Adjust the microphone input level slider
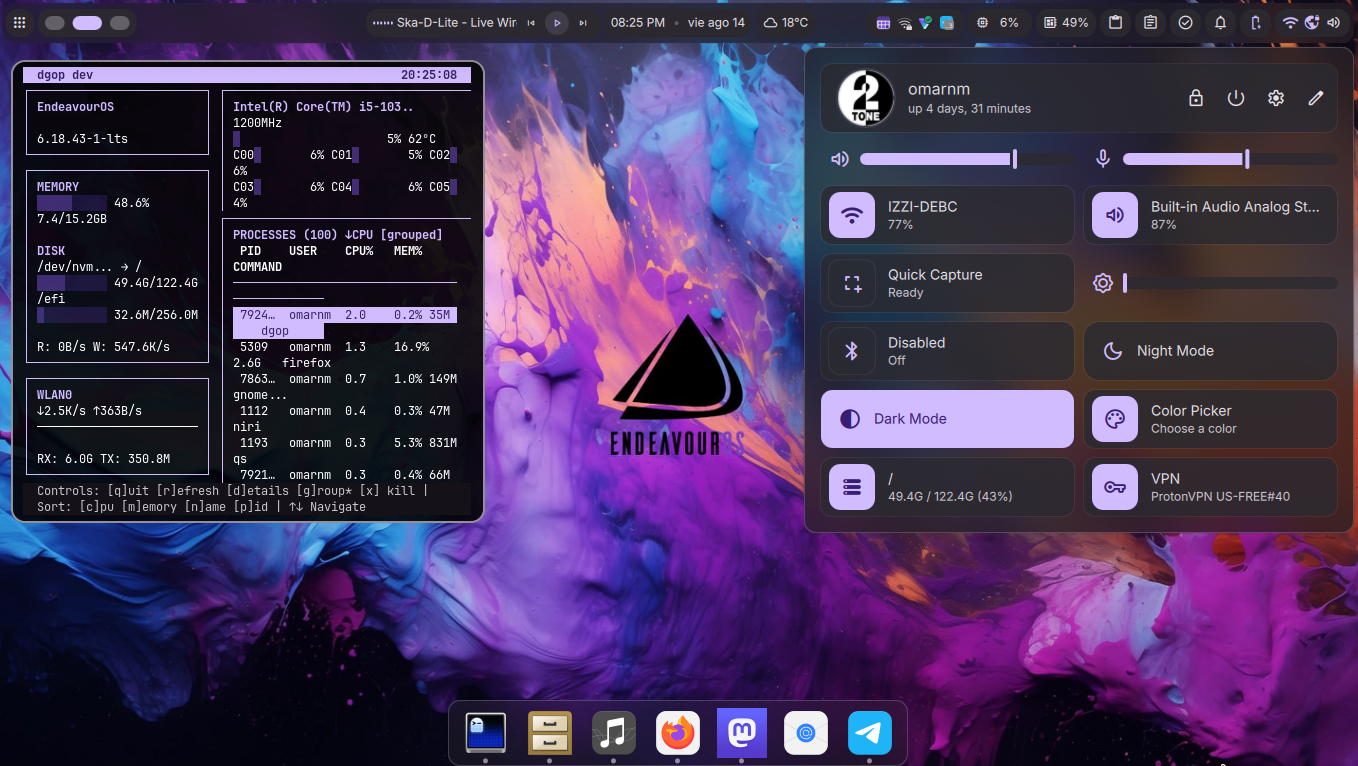Screen dimensions: 1358x766 (1230, 159)
